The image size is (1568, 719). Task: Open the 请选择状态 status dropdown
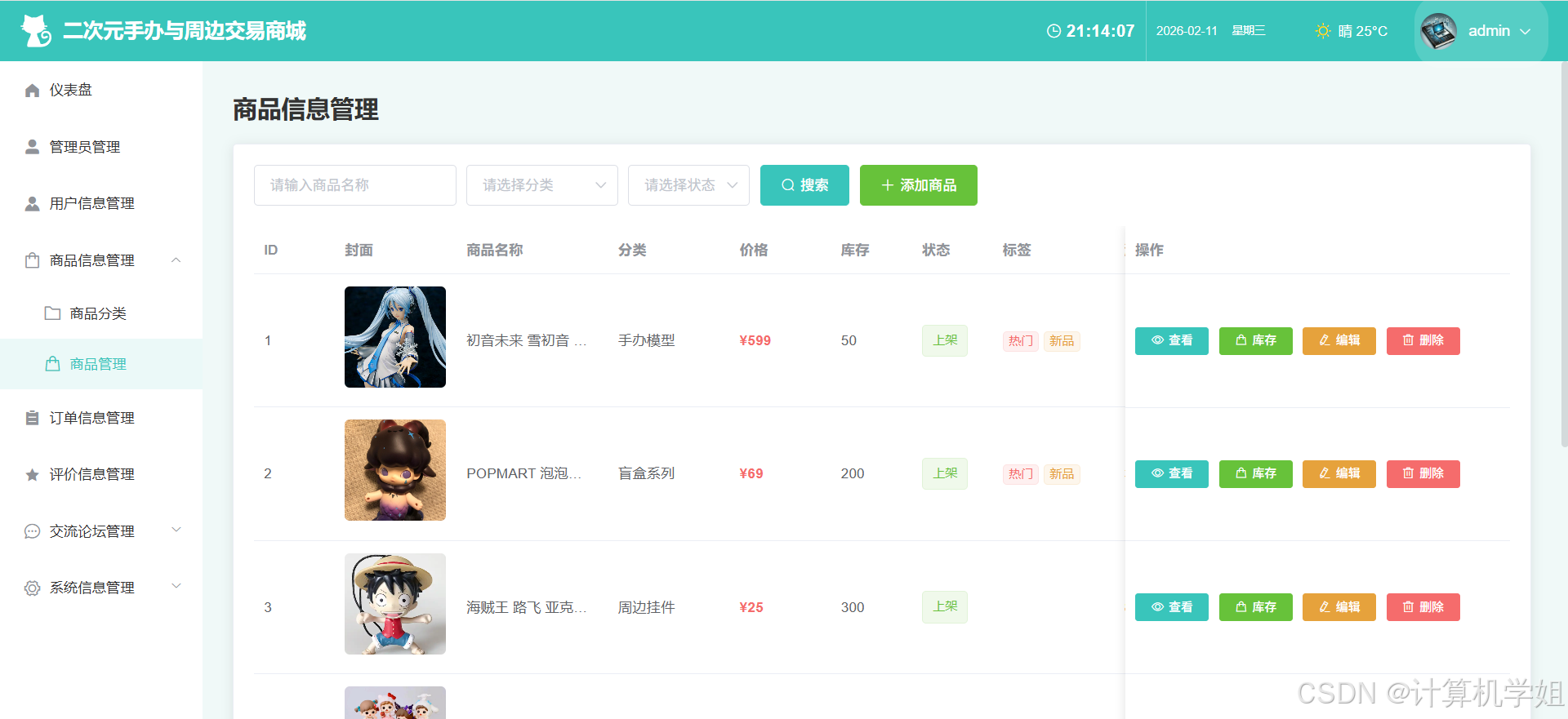click(689, 185)
